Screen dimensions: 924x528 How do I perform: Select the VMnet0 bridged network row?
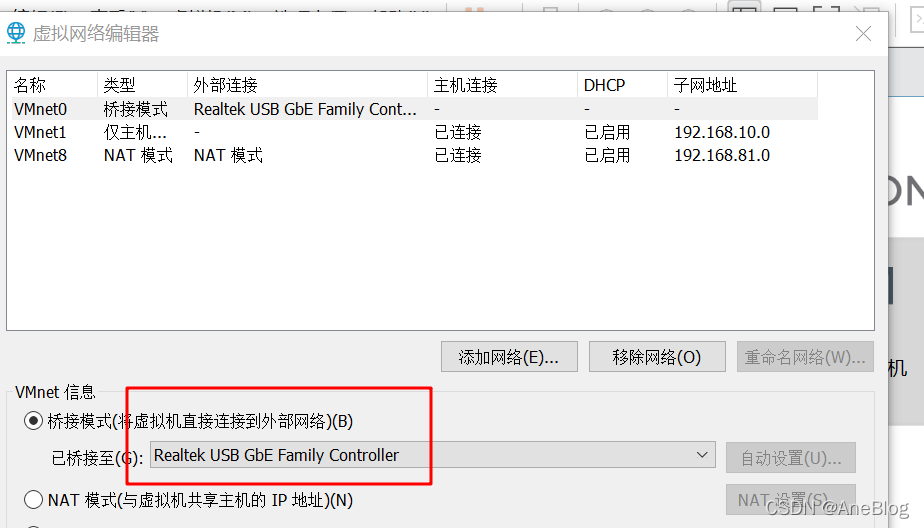tap(415, 109)
